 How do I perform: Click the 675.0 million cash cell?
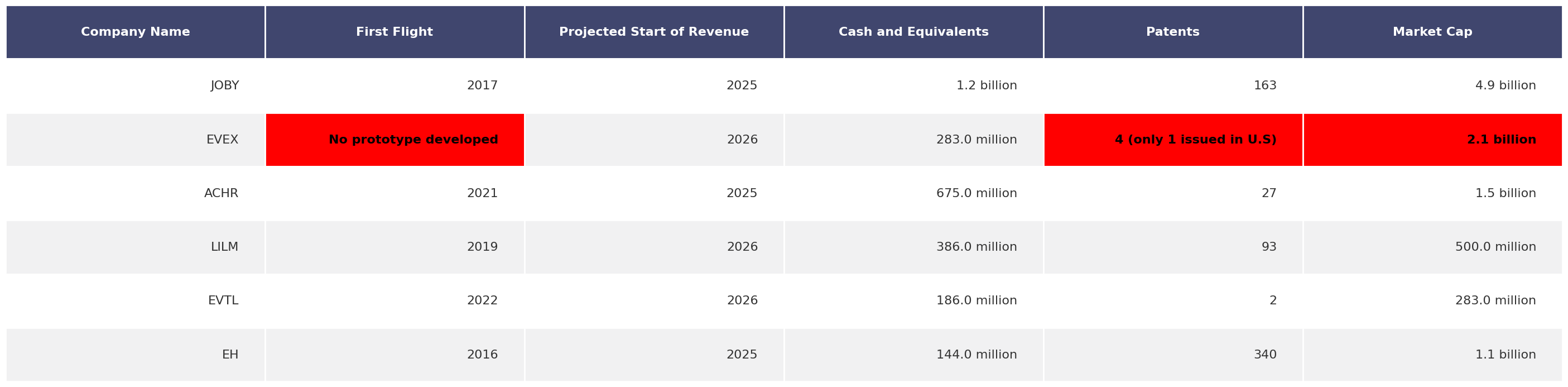click(x=913, y=193)
